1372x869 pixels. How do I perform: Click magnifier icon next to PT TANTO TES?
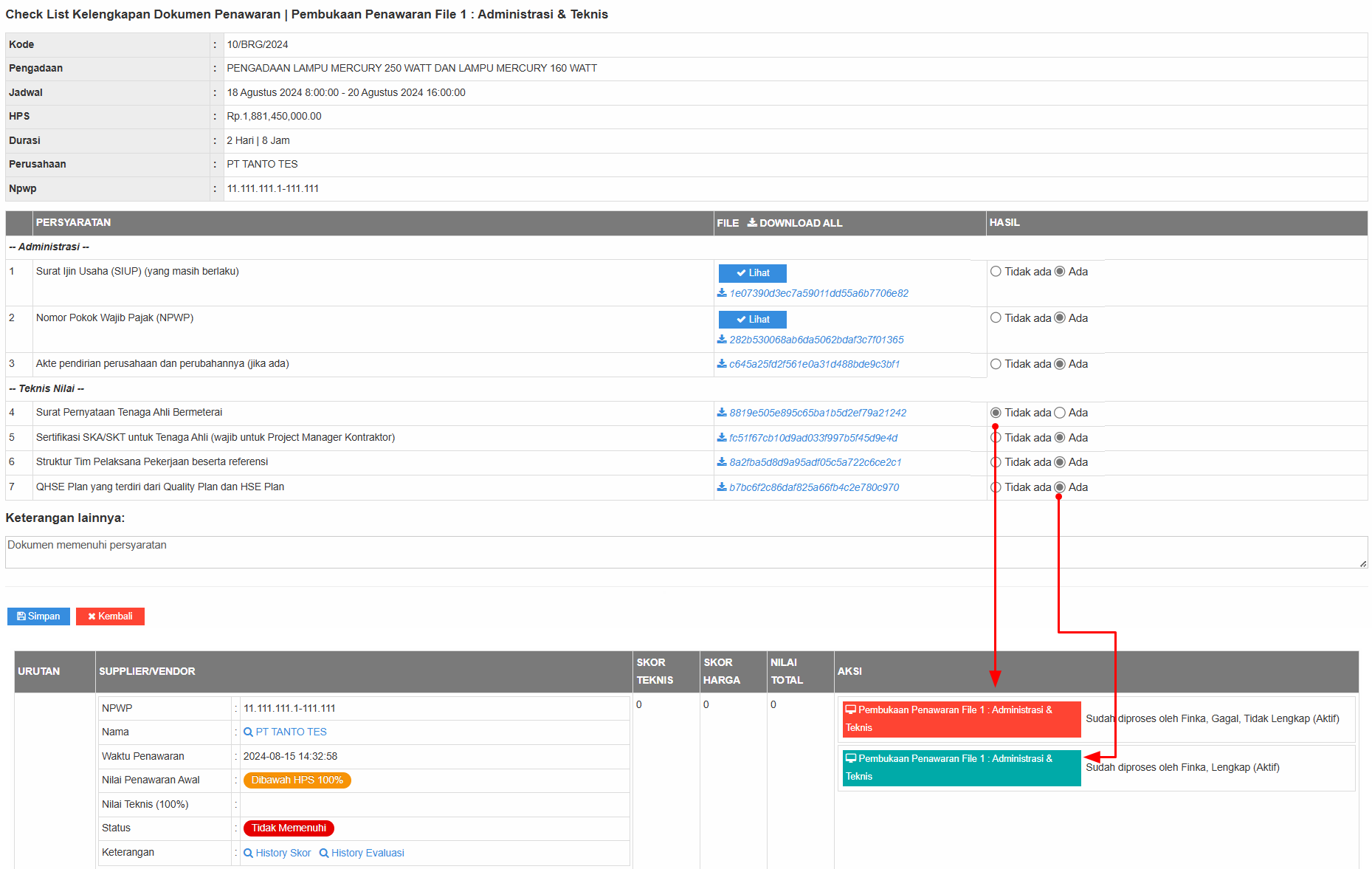click(x=248, y=732)
